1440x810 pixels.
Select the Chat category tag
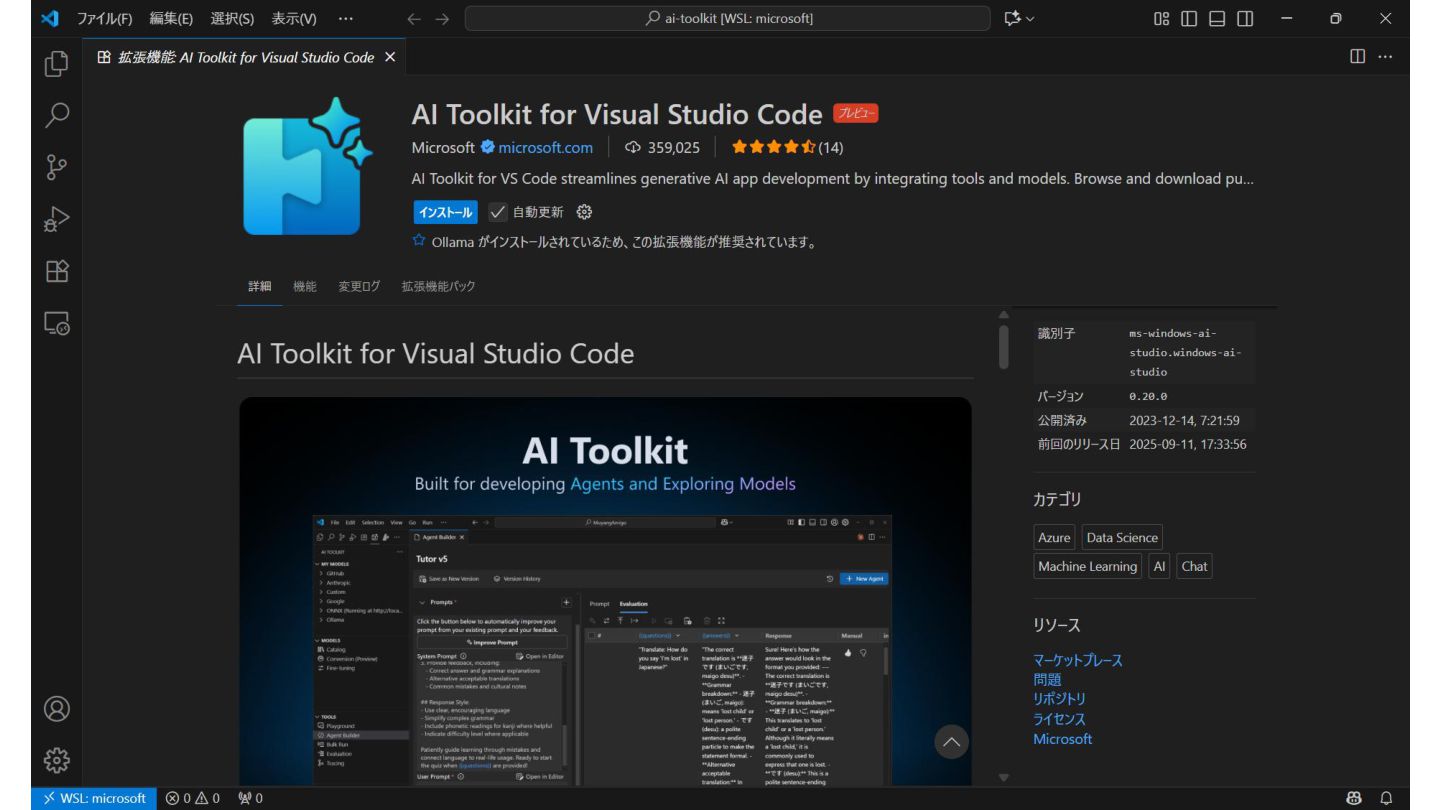tap(1194, 566)
